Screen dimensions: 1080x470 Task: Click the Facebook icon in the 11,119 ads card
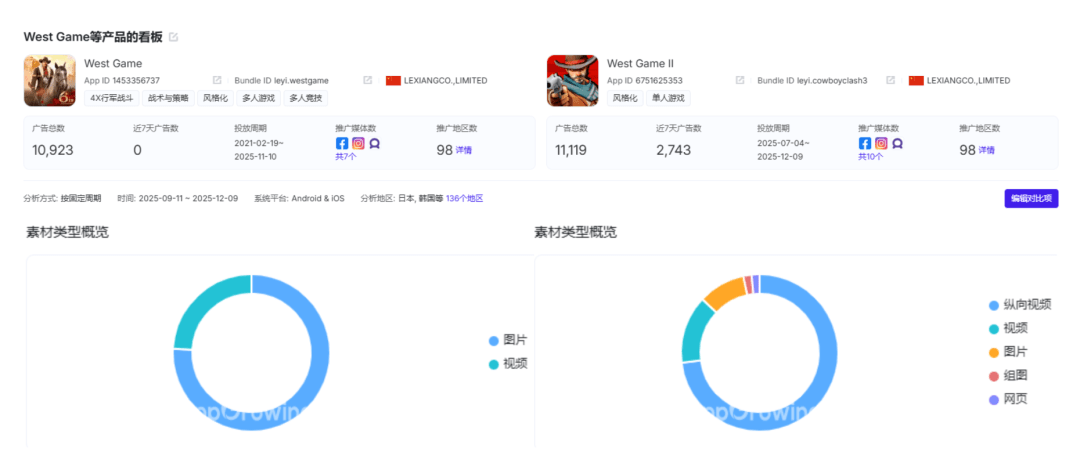point(865,143)
